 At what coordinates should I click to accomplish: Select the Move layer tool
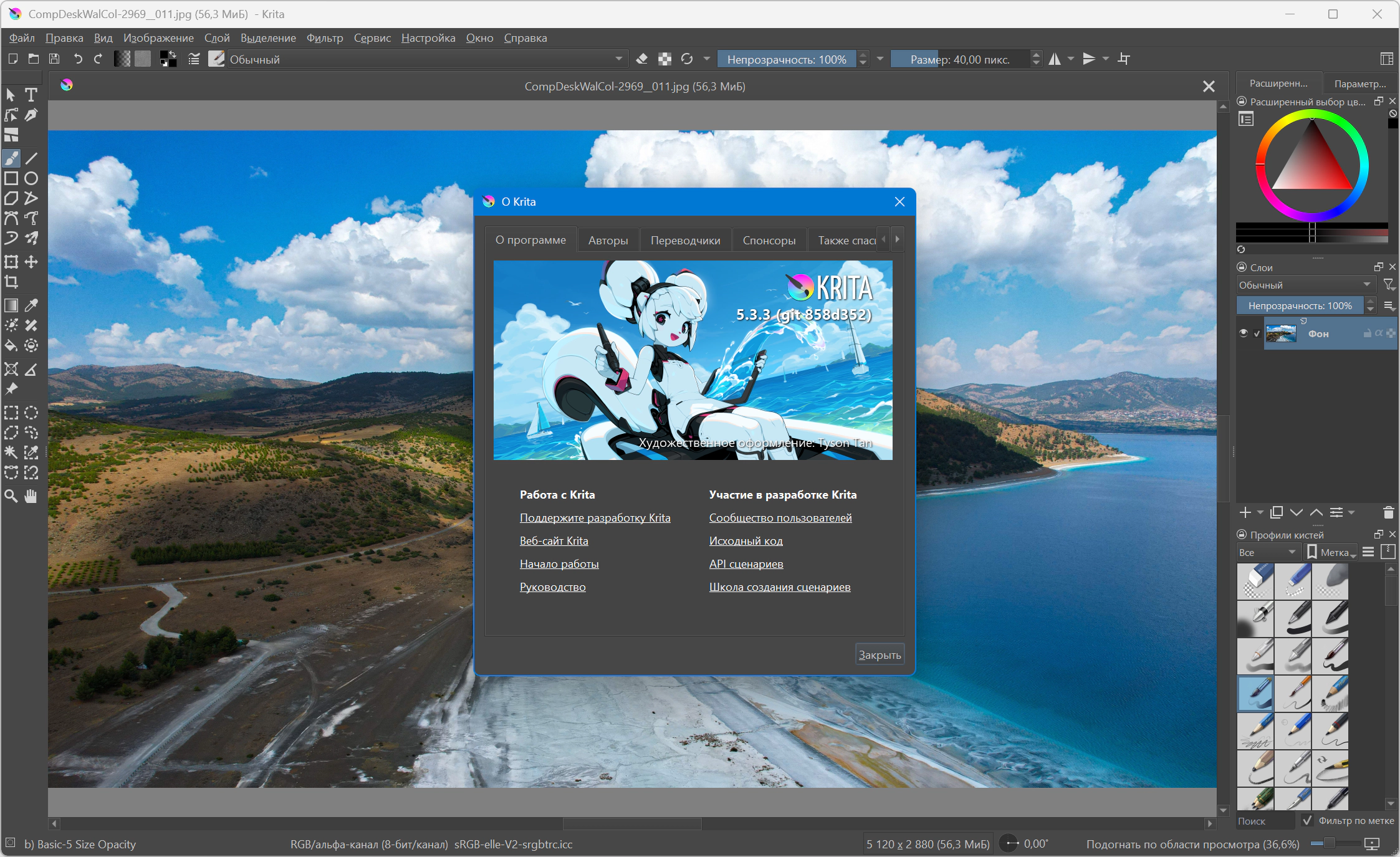tap(31, 262)
